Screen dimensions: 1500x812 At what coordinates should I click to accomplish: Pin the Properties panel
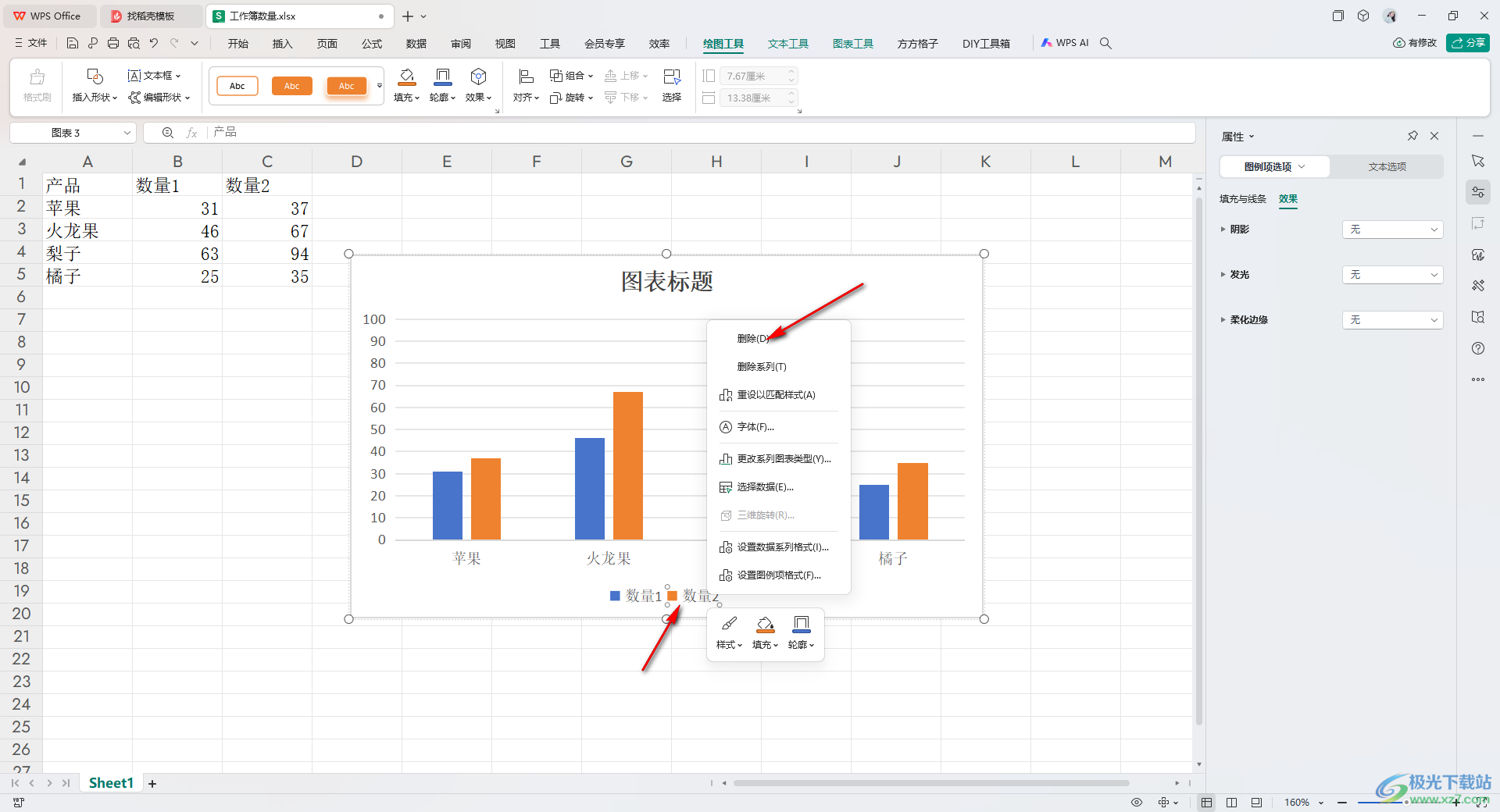point(1412,136)
